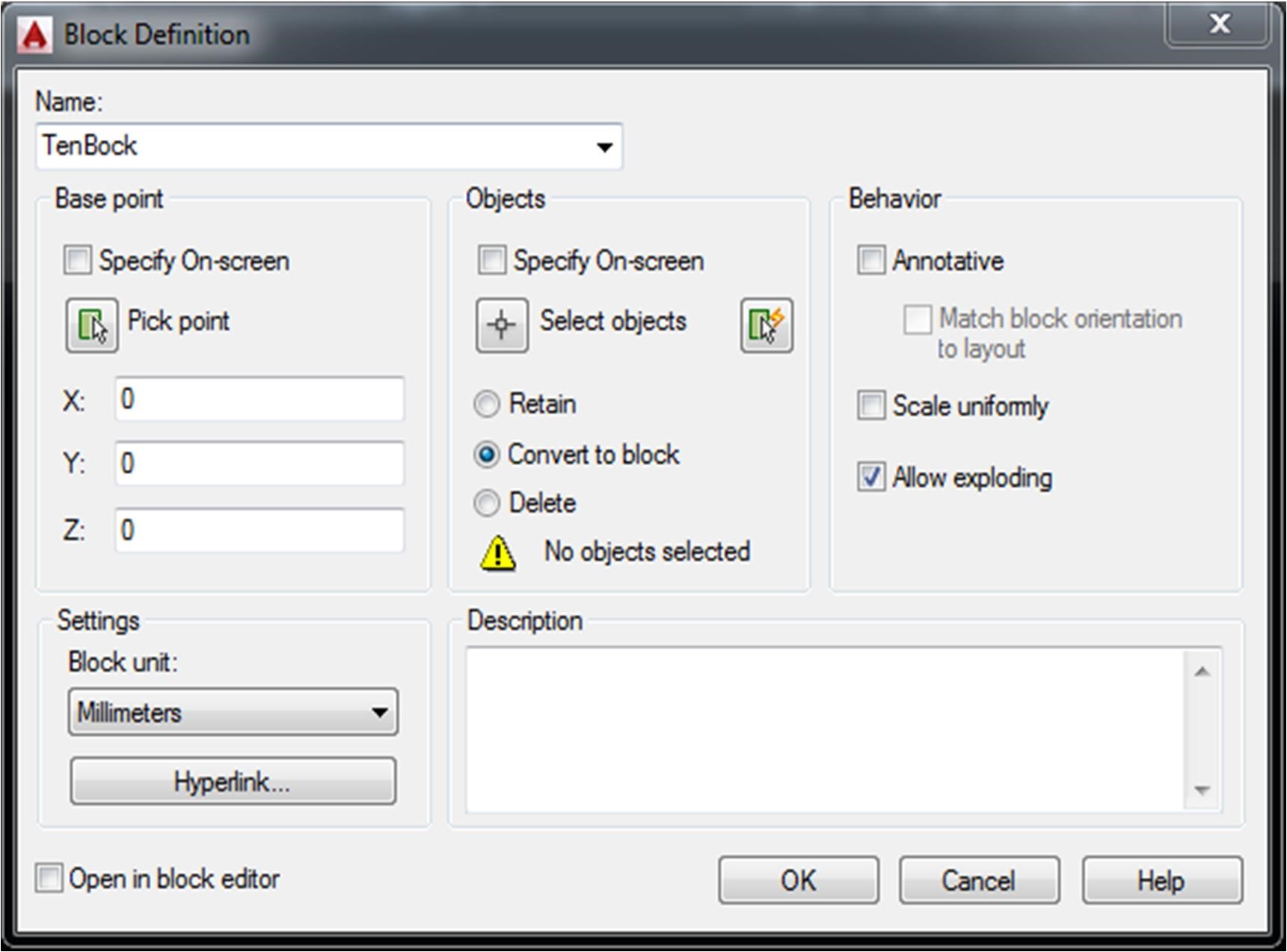Click inside the Description text area

823,730
